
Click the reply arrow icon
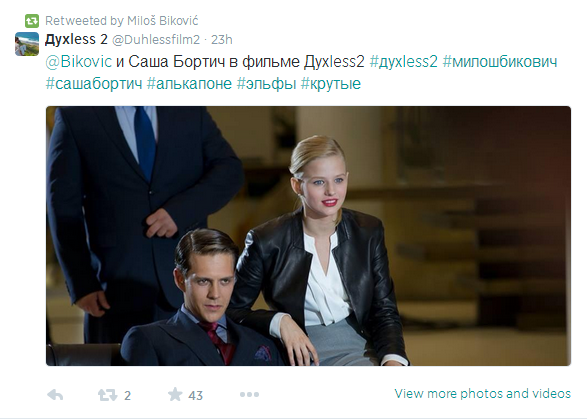[55, 395]
